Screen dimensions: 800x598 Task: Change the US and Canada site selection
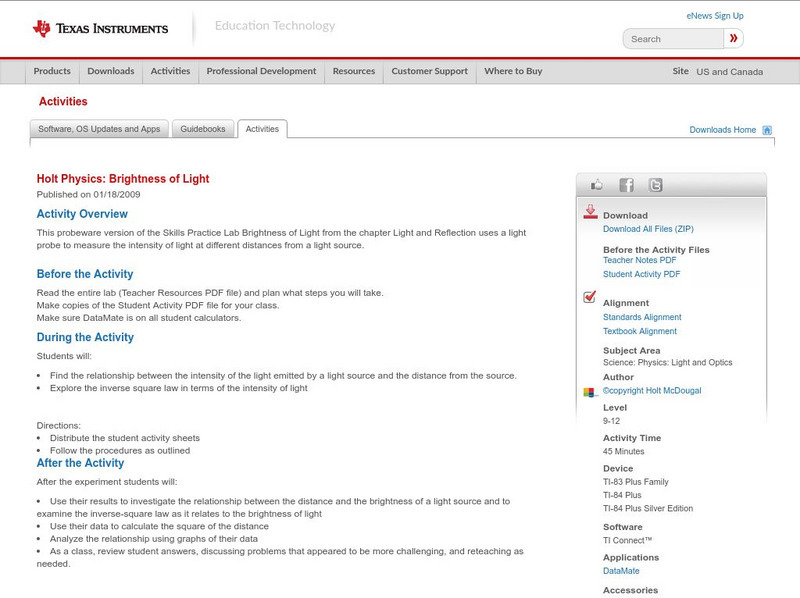730,72
